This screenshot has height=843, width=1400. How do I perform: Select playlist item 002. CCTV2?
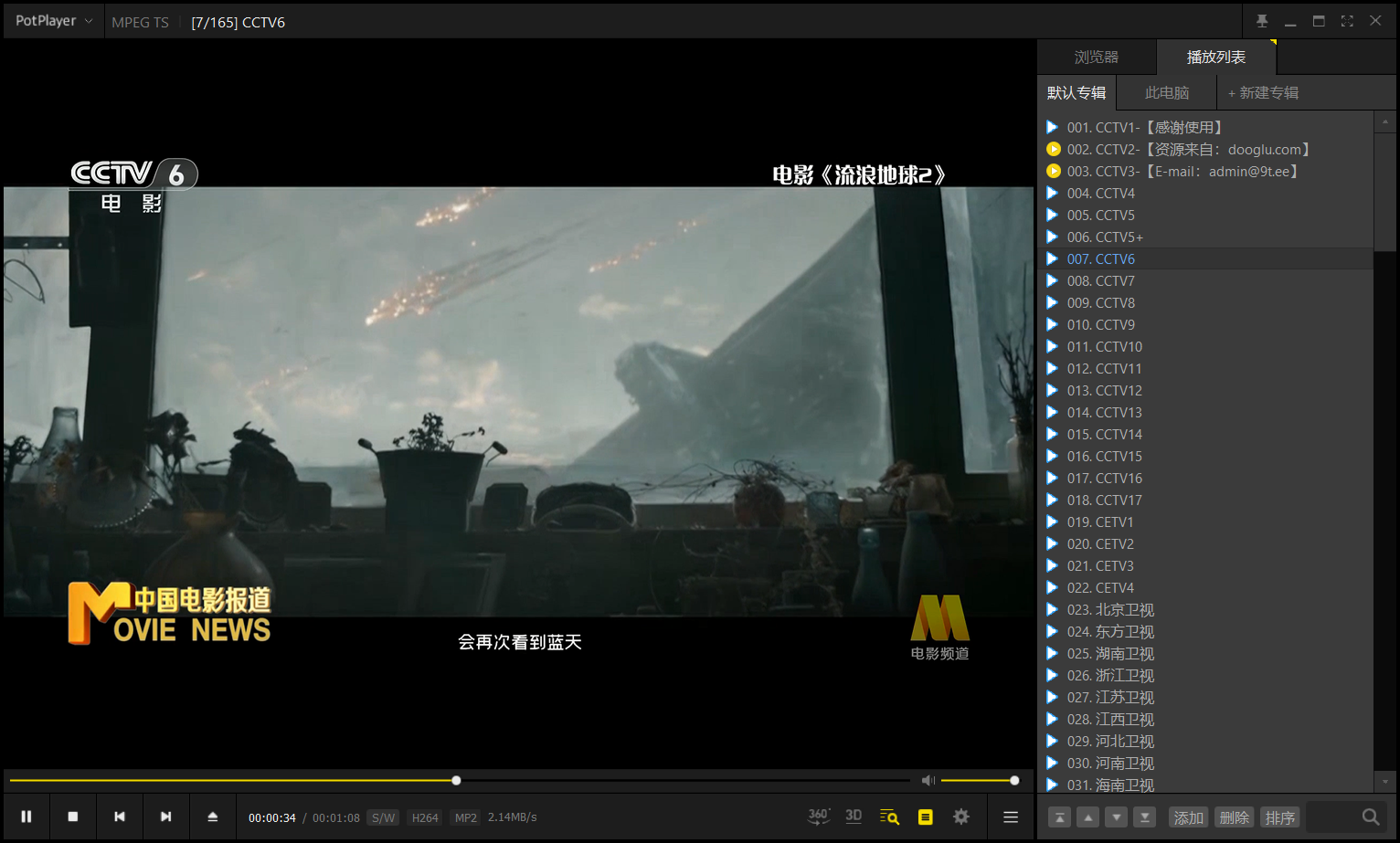(1206, 149)
